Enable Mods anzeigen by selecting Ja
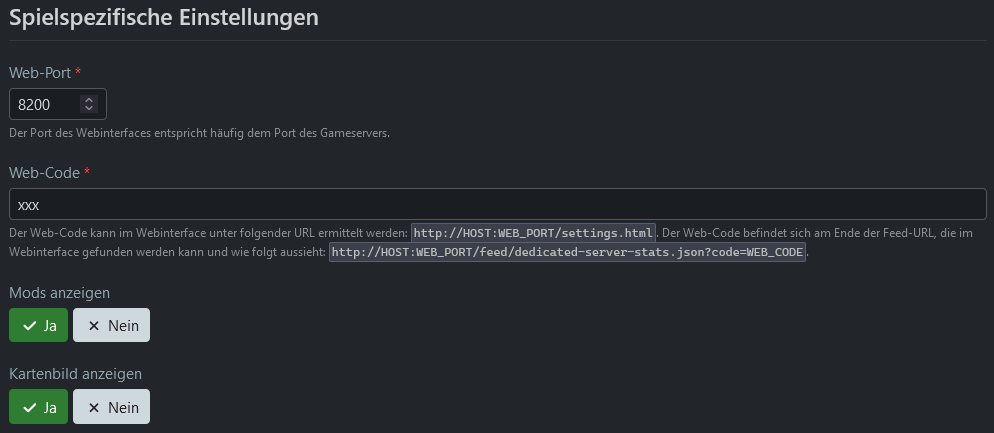Screen dimensions: 994x433 coord(39,326)
